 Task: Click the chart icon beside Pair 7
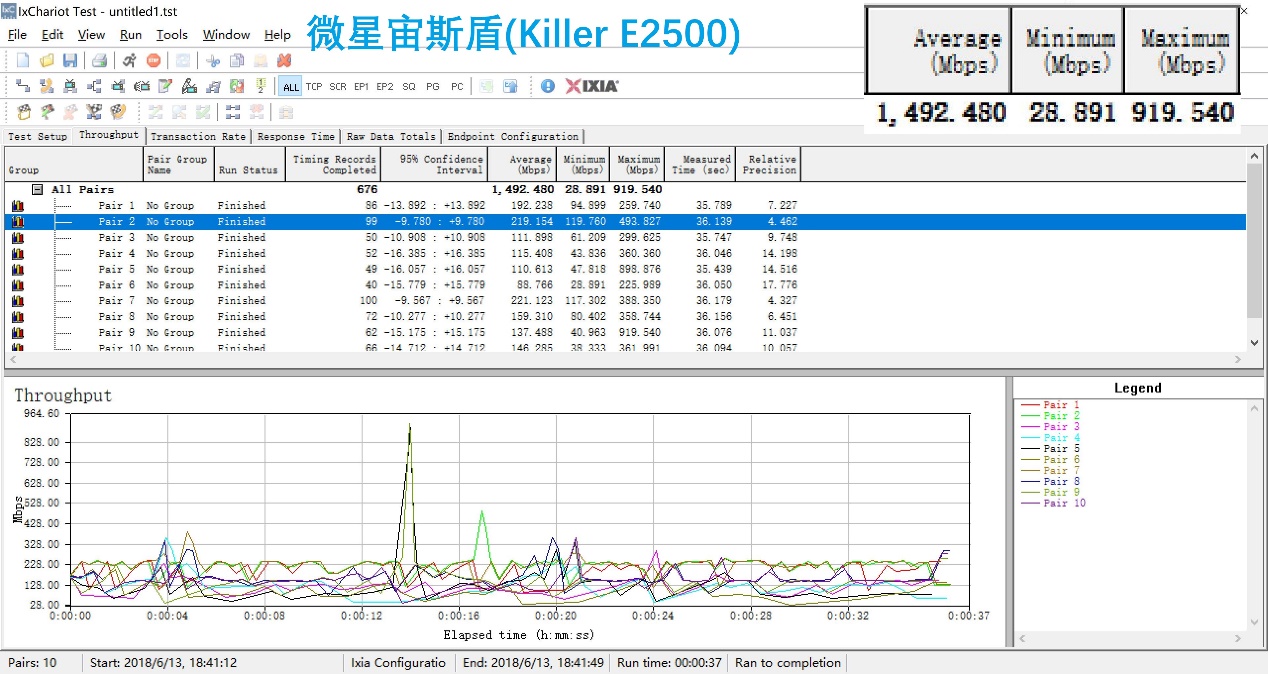[17, 301]
